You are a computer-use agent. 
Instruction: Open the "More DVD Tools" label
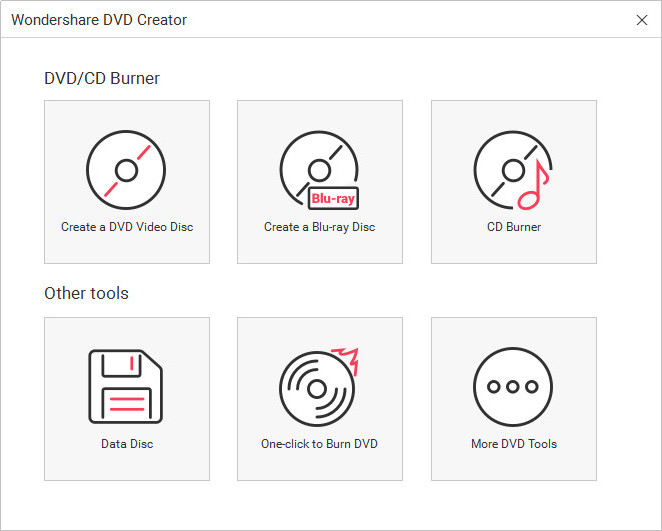click(513, 444)
